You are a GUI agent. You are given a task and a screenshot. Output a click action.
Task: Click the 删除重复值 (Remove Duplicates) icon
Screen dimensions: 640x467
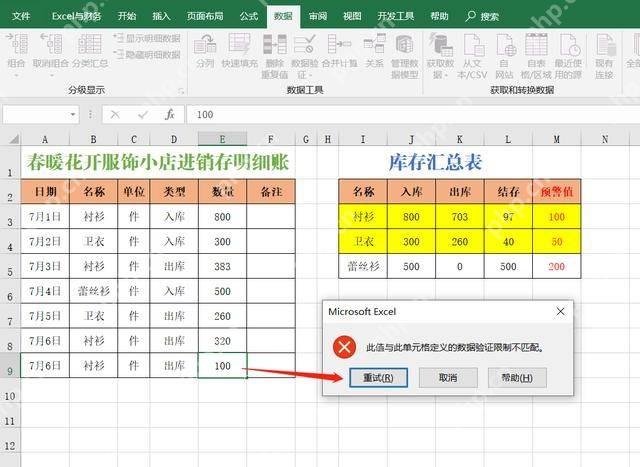pyautogui.click(x=275, y=44)
